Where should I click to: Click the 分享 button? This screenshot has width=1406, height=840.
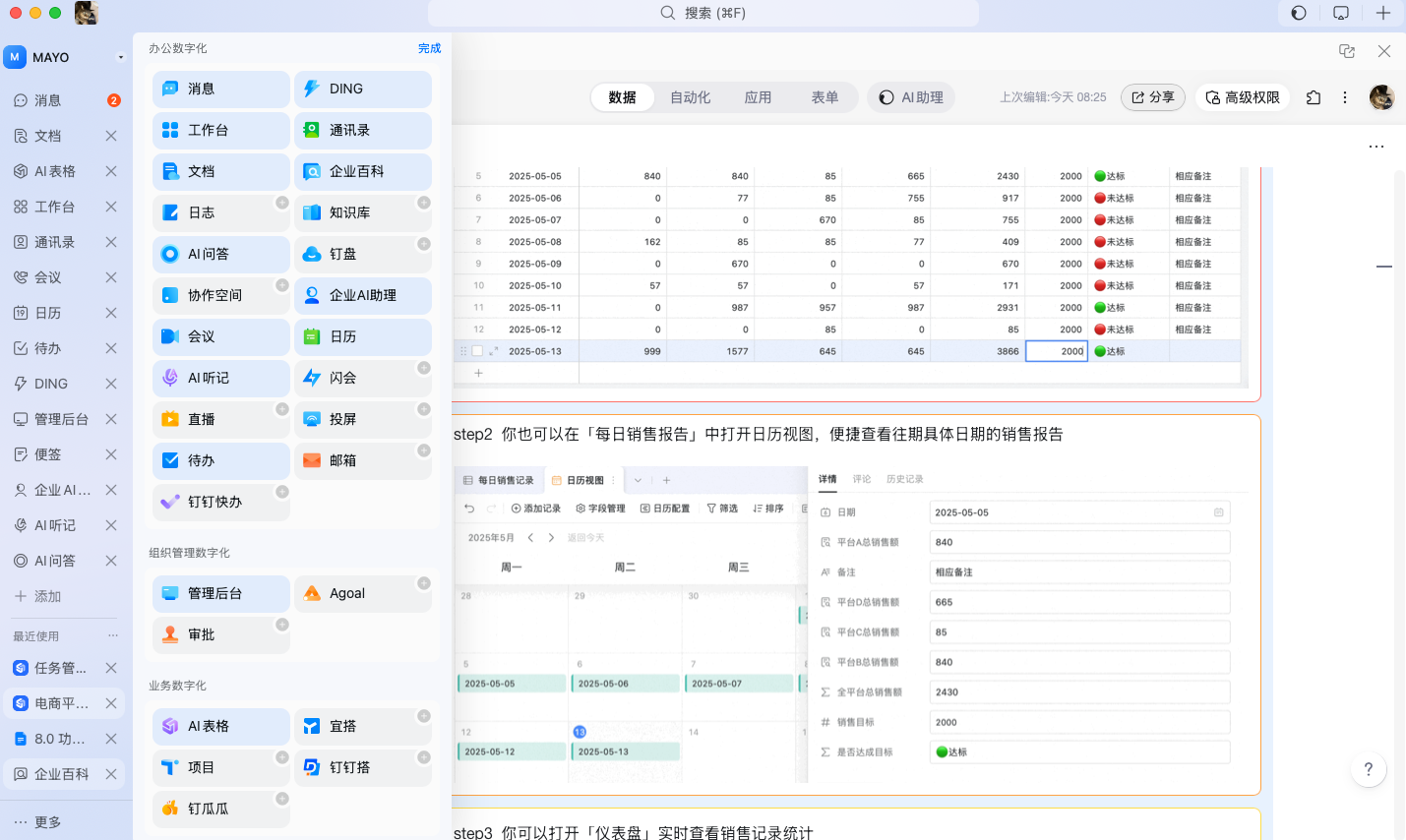pyautogui.click(x=1153, y=97)
